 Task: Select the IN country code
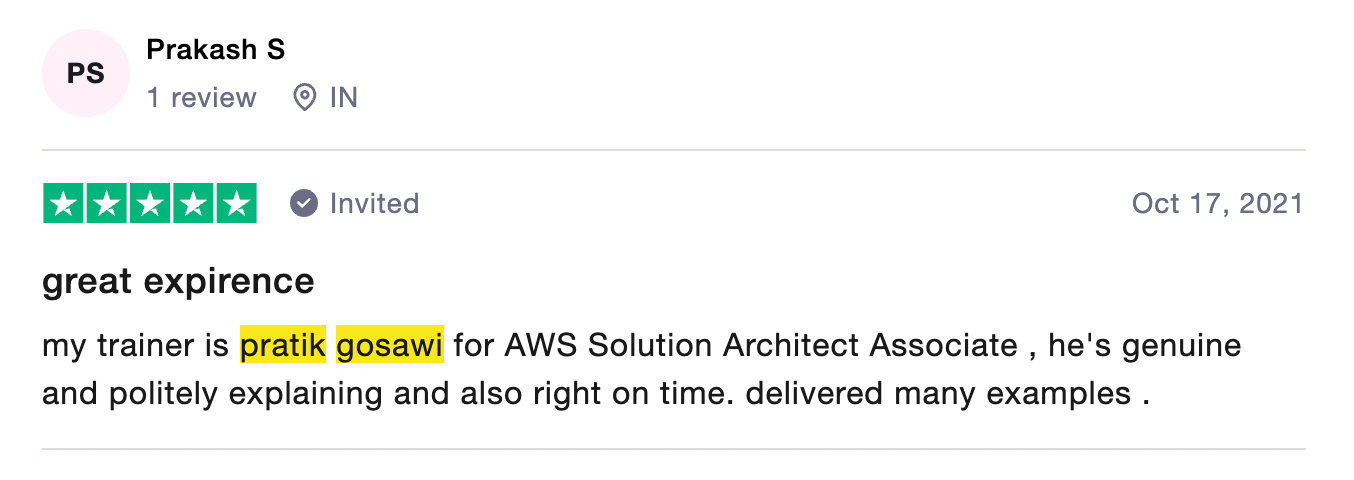[x=343, y=98]
